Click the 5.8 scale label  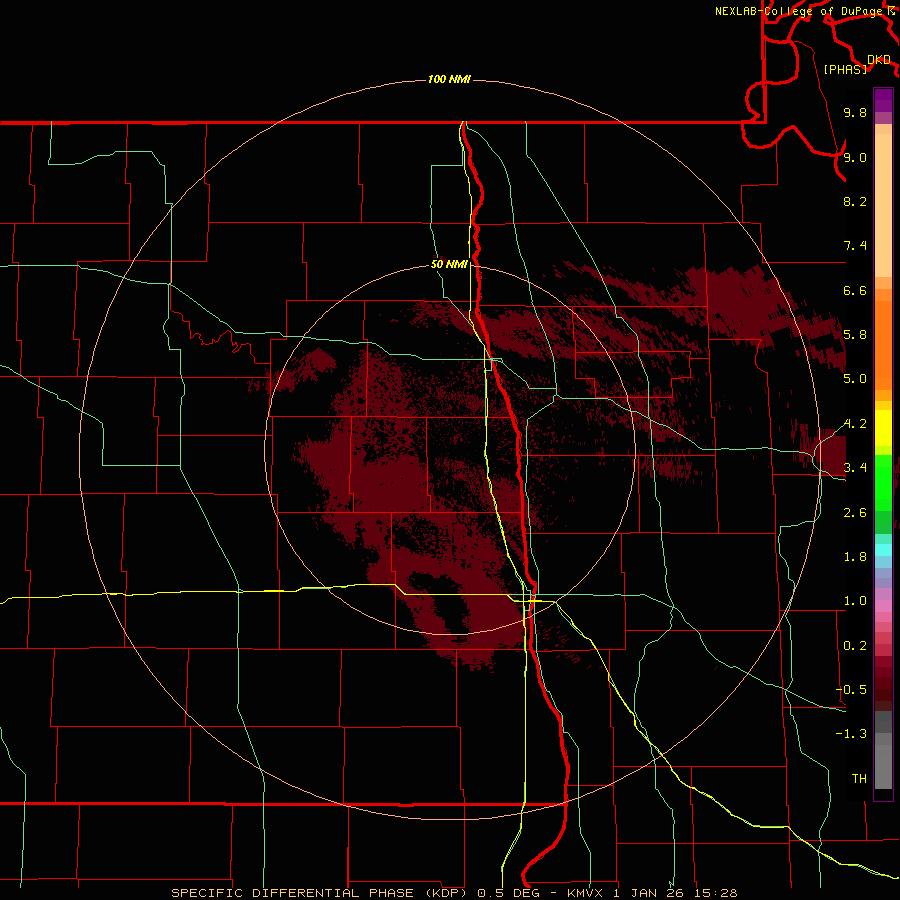[x=855, y=335]
